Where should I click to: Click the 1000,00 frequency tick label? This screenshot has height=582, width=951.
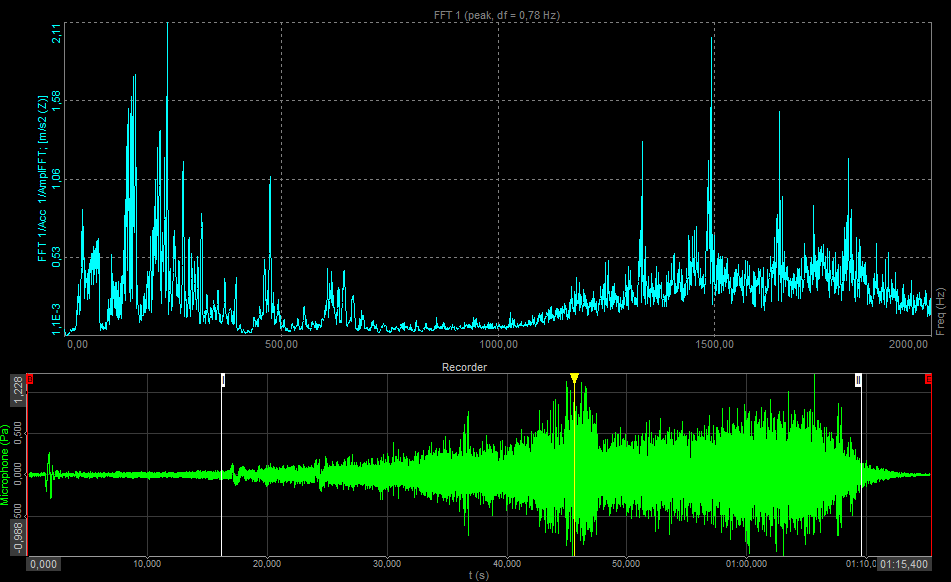(x=499, y=344)
